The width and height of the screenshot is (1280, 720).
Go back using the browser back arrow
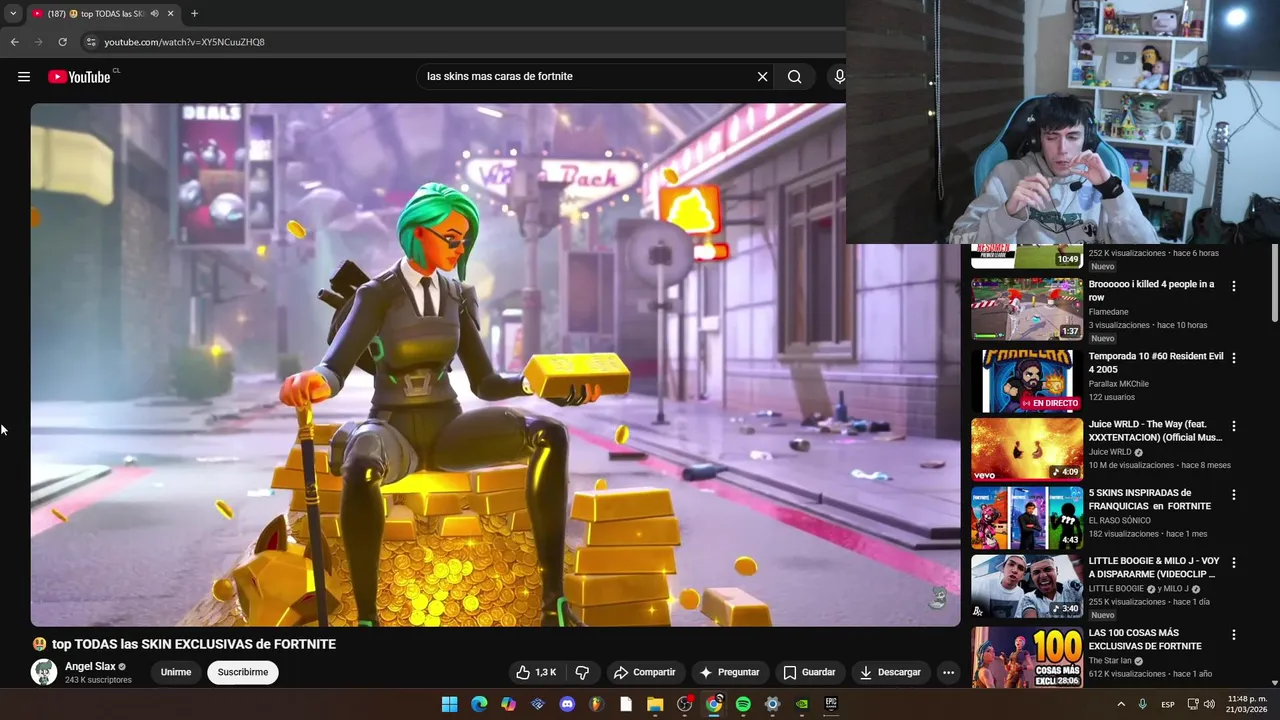[14, 42]
